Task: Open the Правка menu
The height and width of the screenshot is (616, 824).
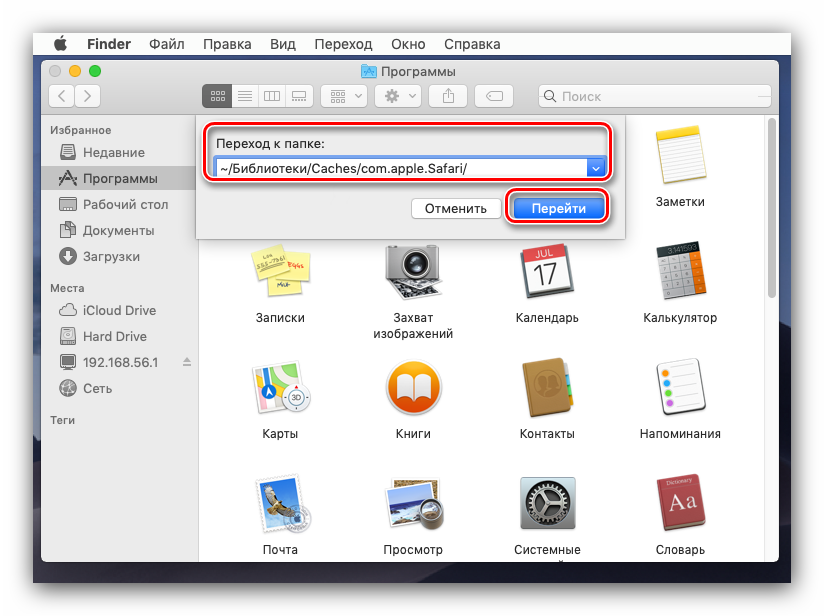Action: click(x=227, y=44)
